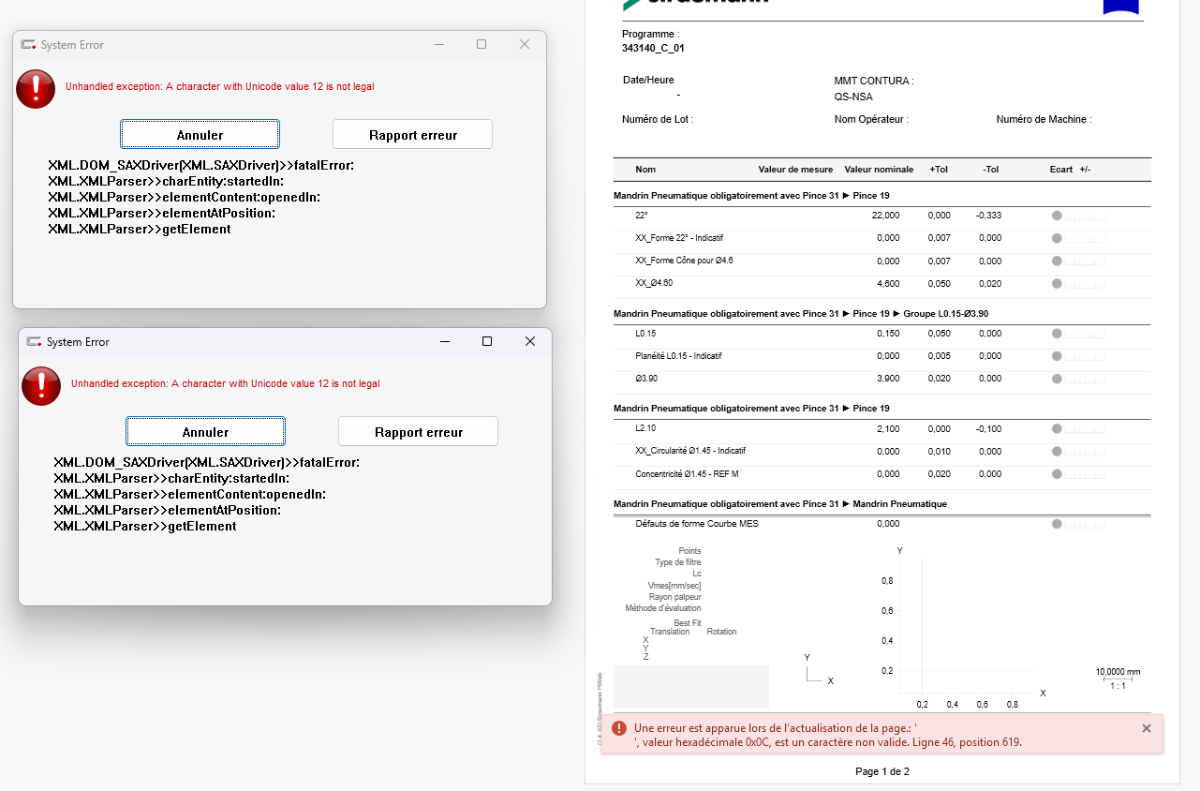This screenshot has width=1200, height=791.
Task: Open Rapport erreur in the lower System Error dialog
Action: [x=418, y=432]
